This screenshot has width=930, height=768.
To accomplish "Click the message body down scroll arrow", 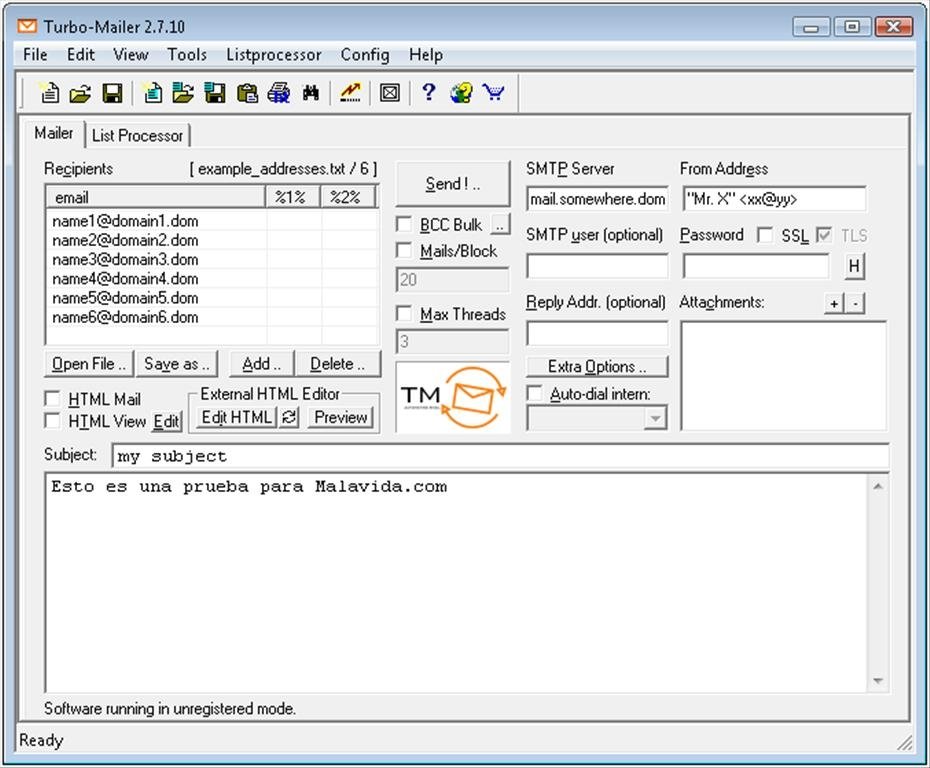I will [x=878, y=680].
